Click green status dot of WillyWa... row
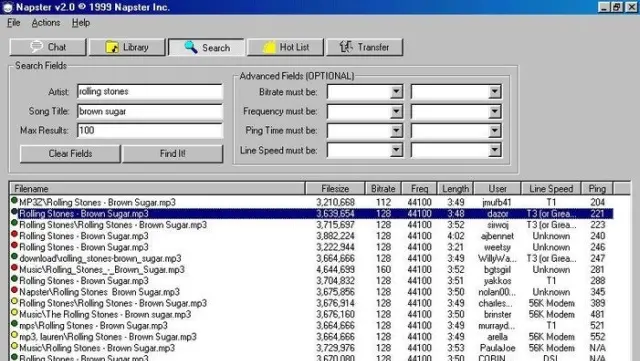This screenshot has width=640, height=361. (x=14, y=256)
